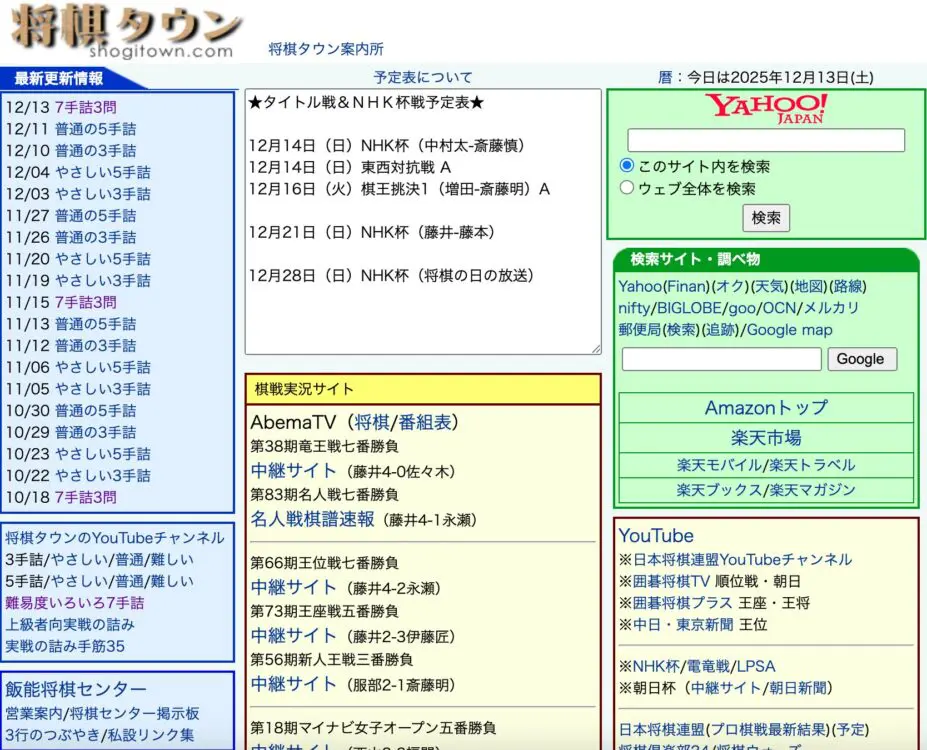Select the 'このサイト内を検索' radio button
The width and height of the screenshot is (927, 750).
coord(627,166)
